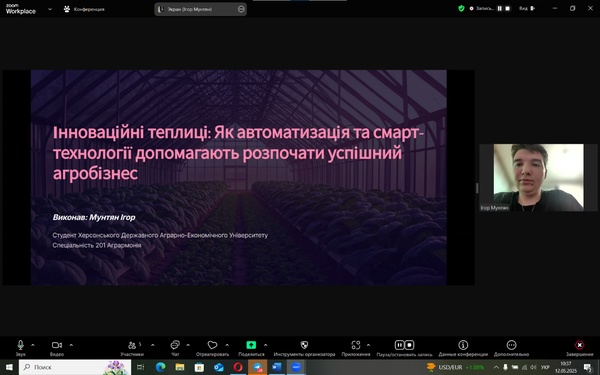This screenshot has height=375, width=600.
Task: Click the red Завершение end meeting button
Action: point(580,345)
